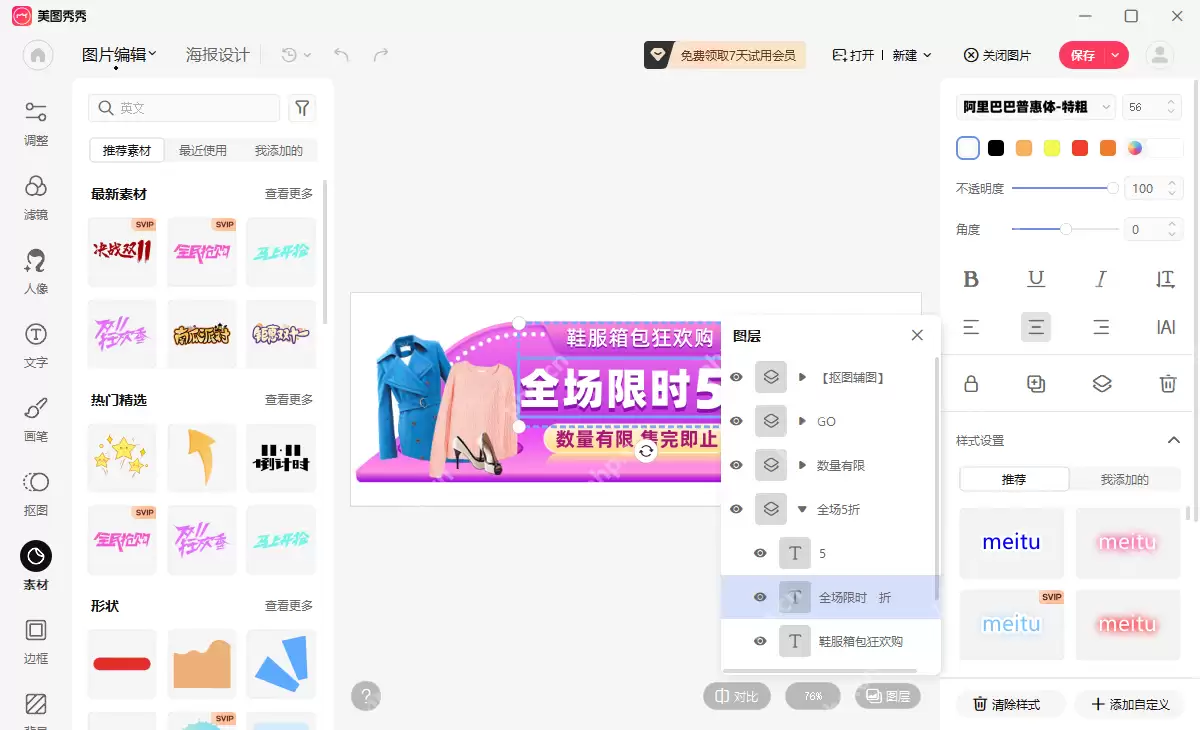1200x730 pixels.
Task: Apply bold formatting to the text
Action: coord(971,278)
